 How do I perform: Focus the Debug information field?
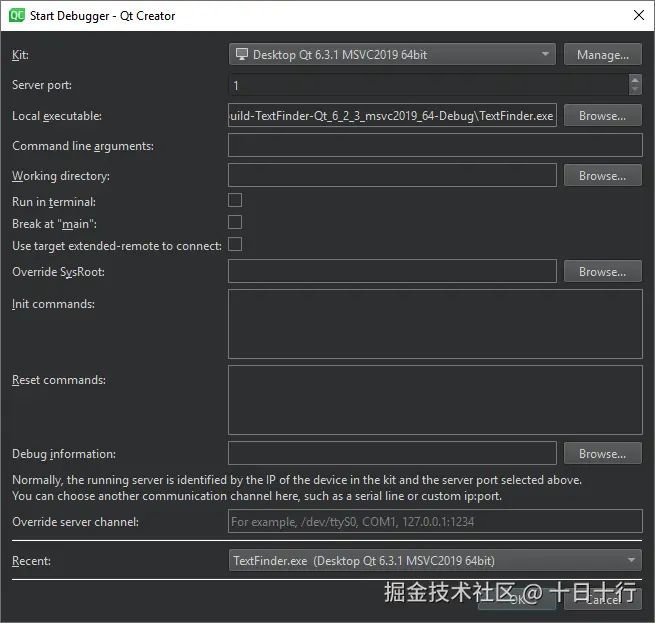pyautogui.click(x=392, y=453)
